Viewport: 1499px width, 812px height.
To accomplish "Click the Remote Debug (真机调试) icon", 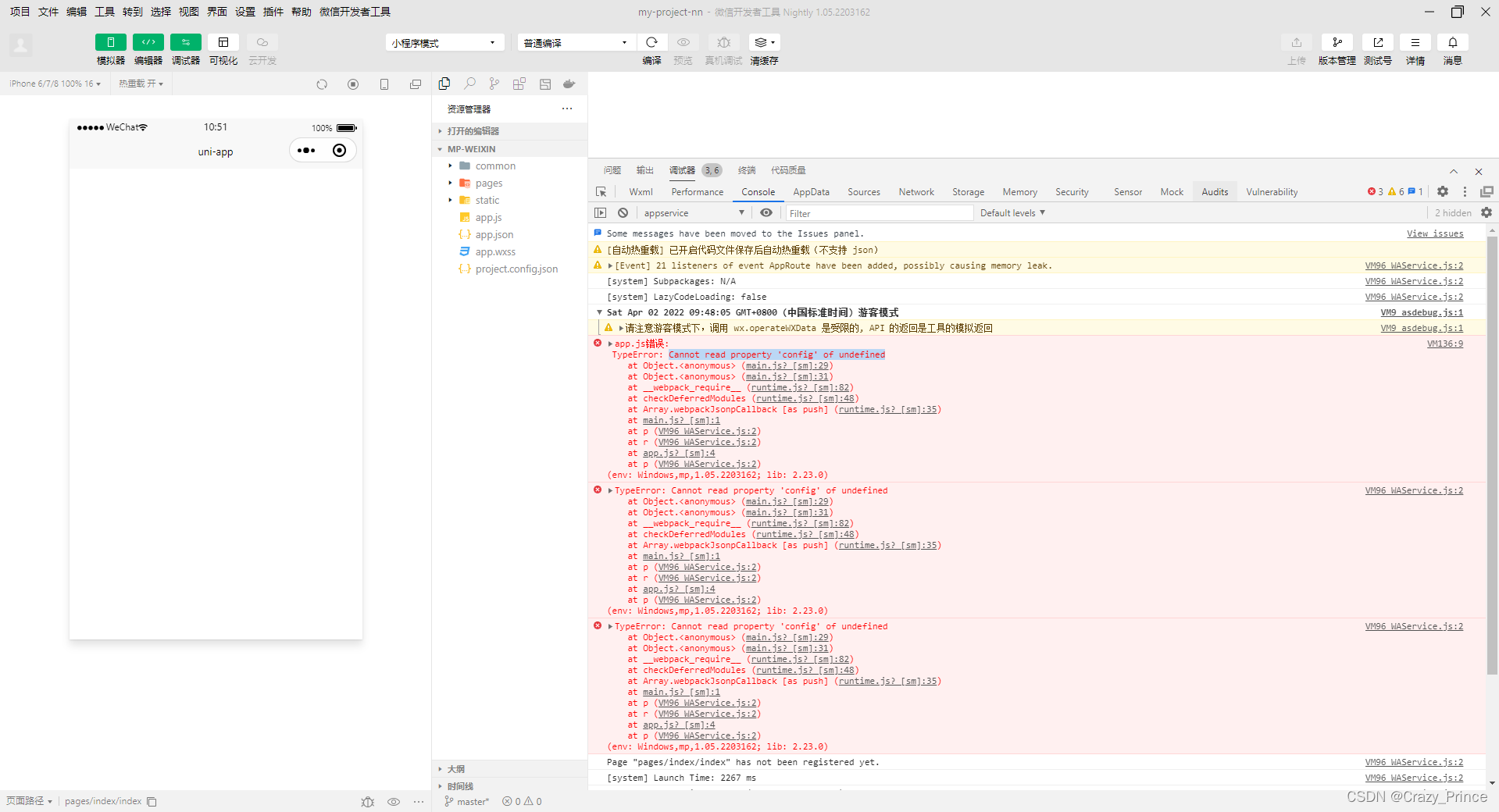I will click(x=724, y=42).
